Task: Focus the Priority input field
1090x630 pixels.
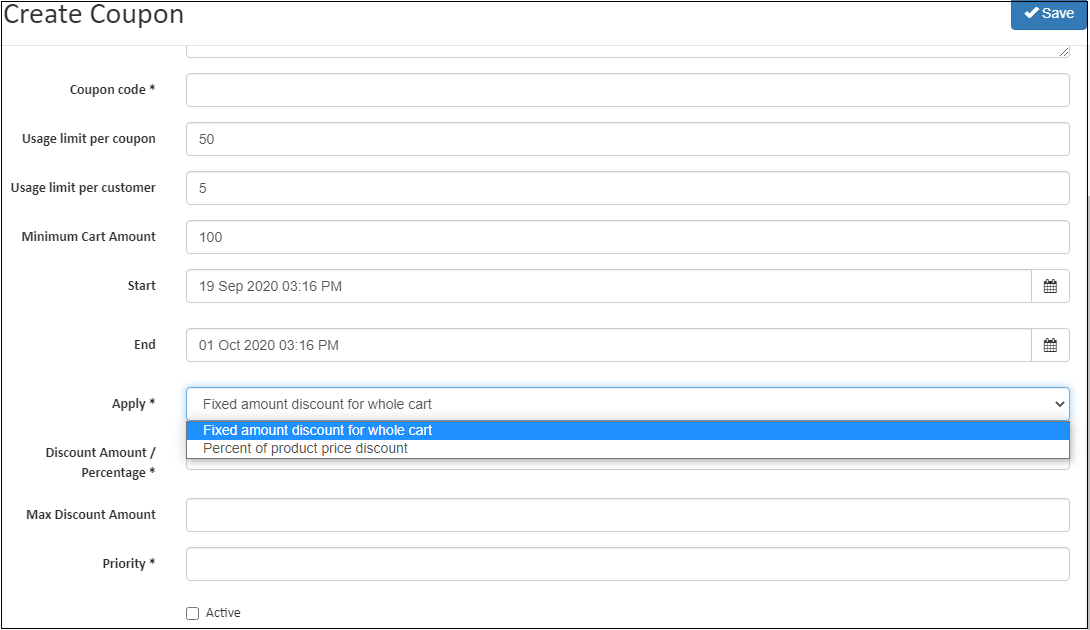Action: point(627,564)
